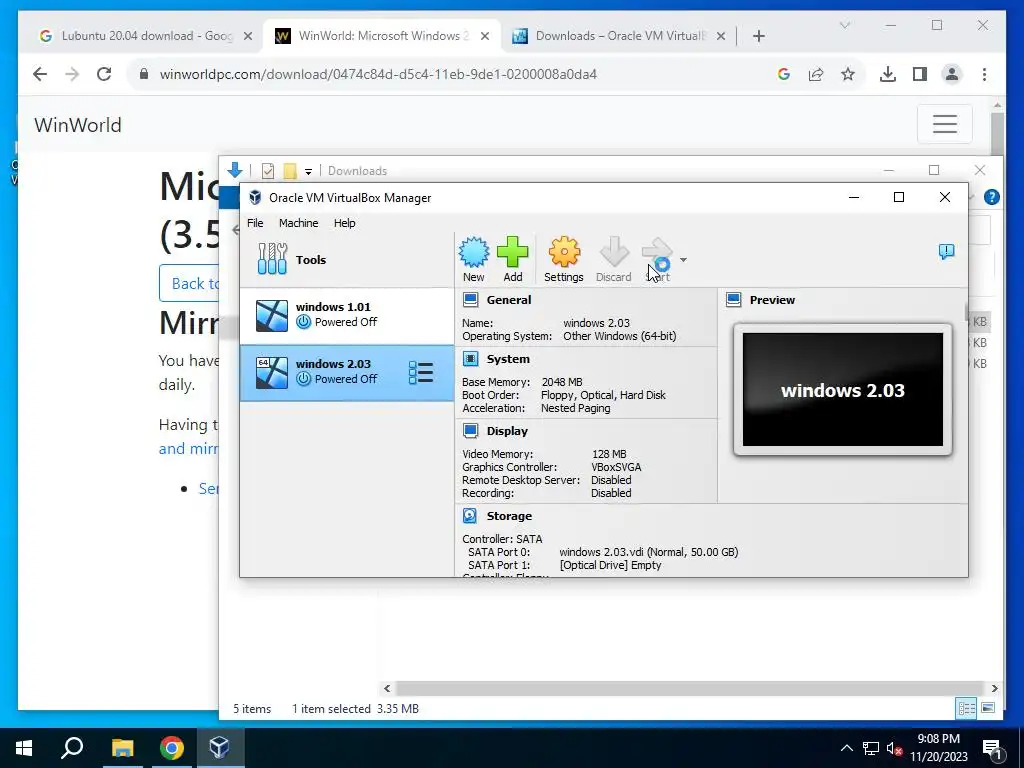Open WinWorld hamburger menu
This screenshot has width=1024, height=768.
coord(944,123)
